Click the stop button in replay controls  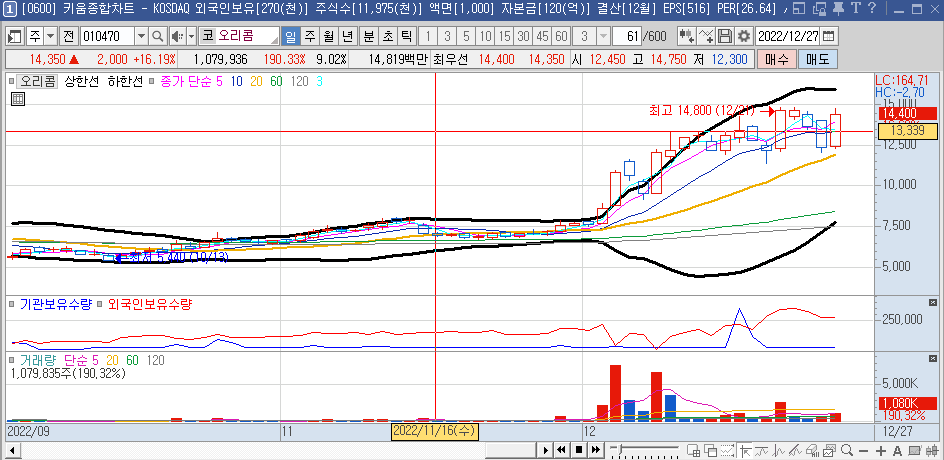[579, 450]
